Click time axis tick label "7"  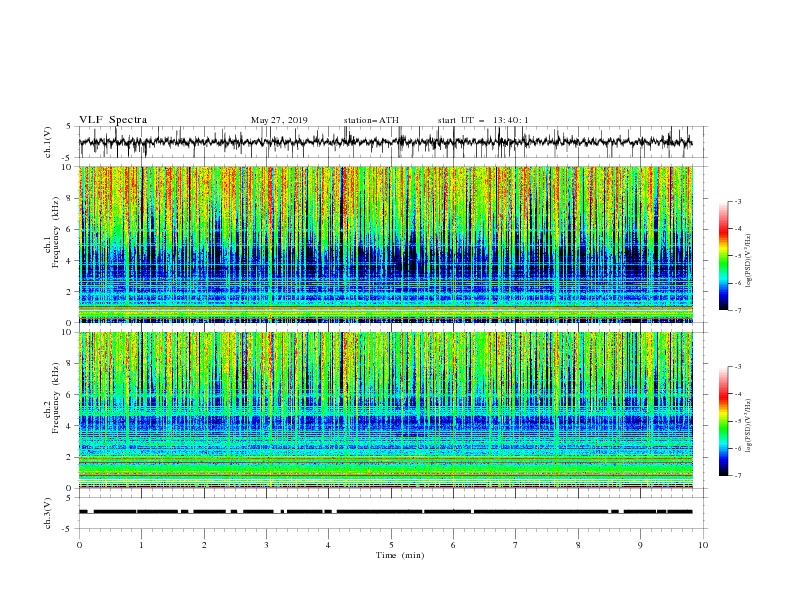[516, 545]
